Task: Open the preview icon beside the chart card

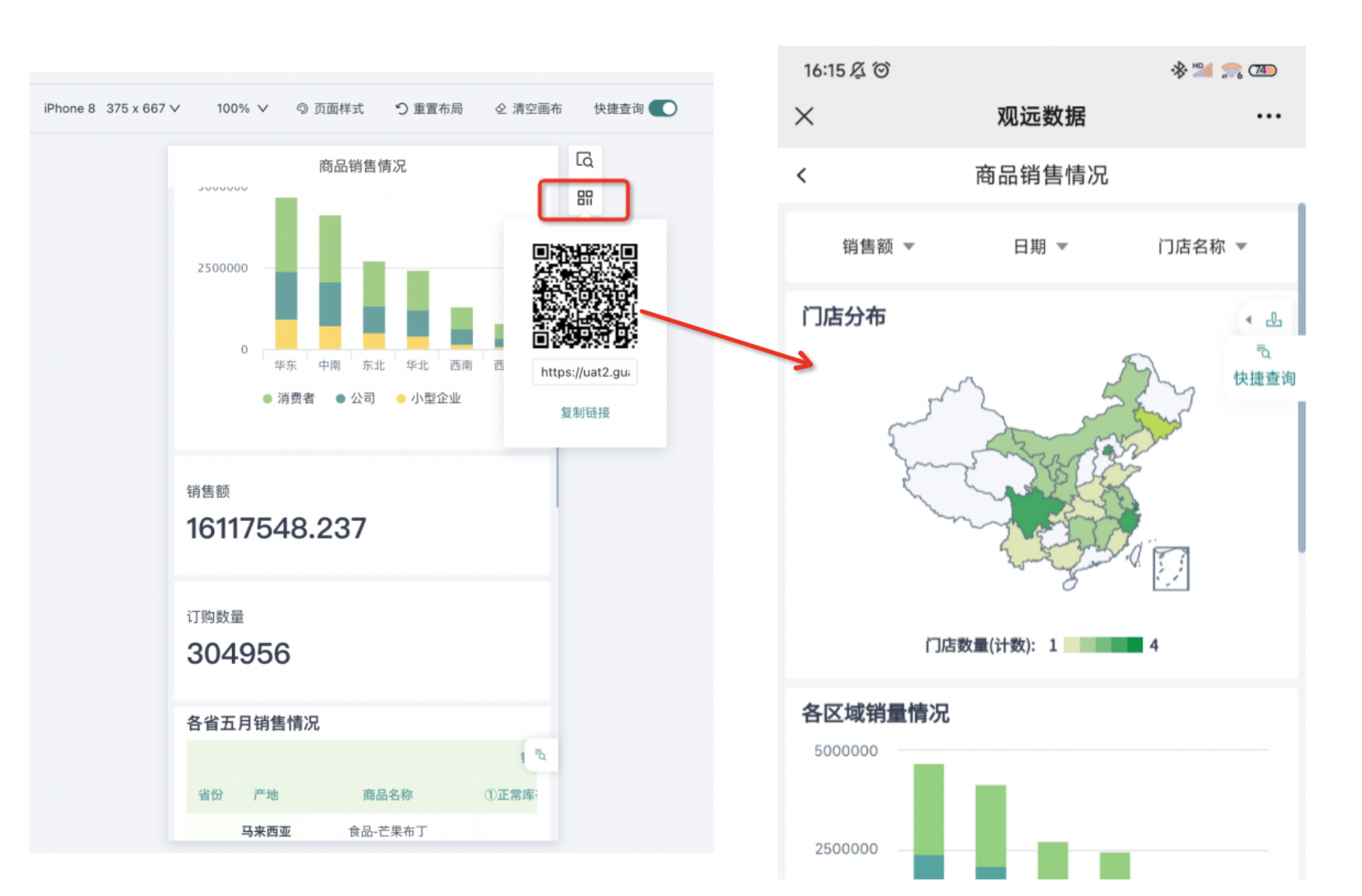Action: pos(585,161)
